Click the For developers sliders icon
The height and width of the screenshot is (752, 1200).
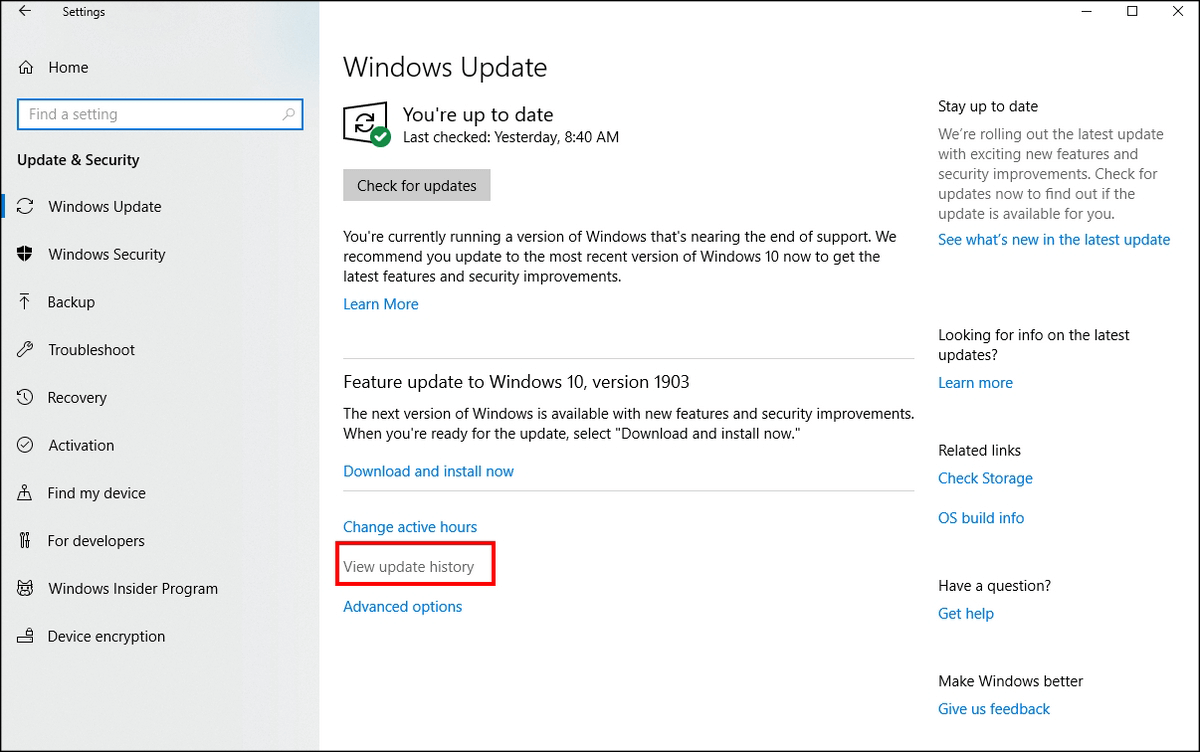[26, 541]
